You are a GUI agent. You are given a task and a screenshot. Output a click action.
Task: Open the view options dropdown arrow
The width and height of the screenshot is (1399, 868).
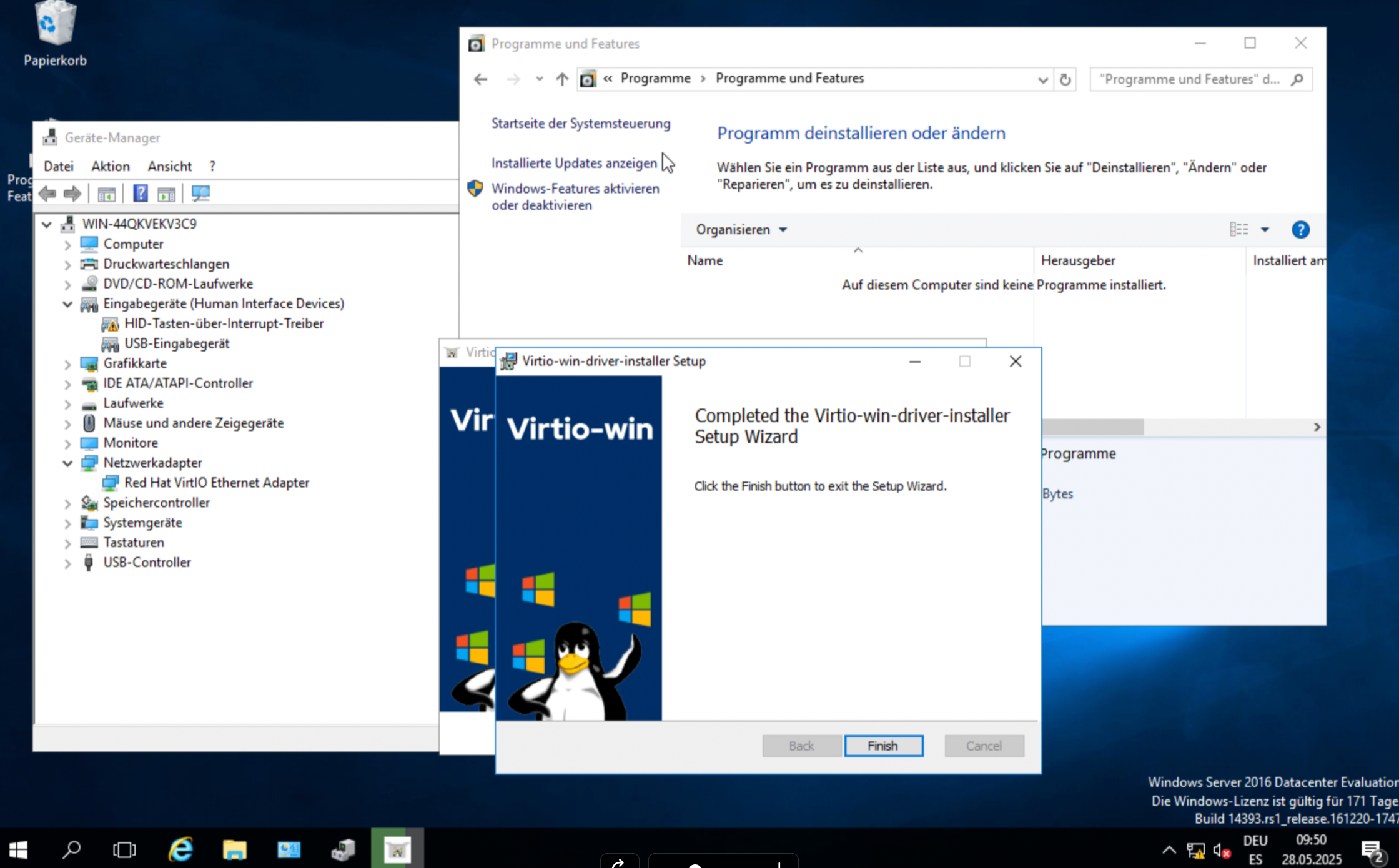click(x=1265, y=230)
